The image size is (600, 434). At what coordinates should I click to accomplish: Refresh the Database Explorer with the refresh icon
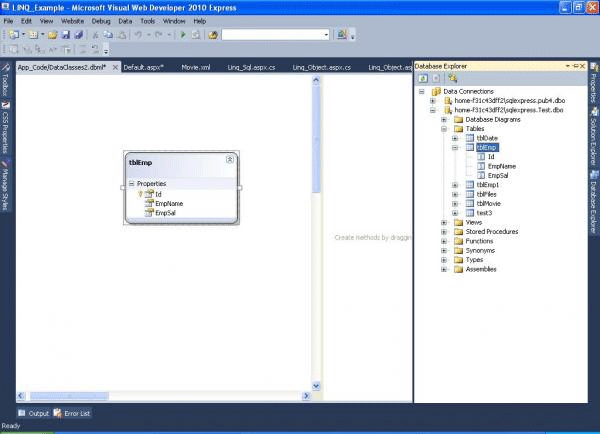pos(423,78)
